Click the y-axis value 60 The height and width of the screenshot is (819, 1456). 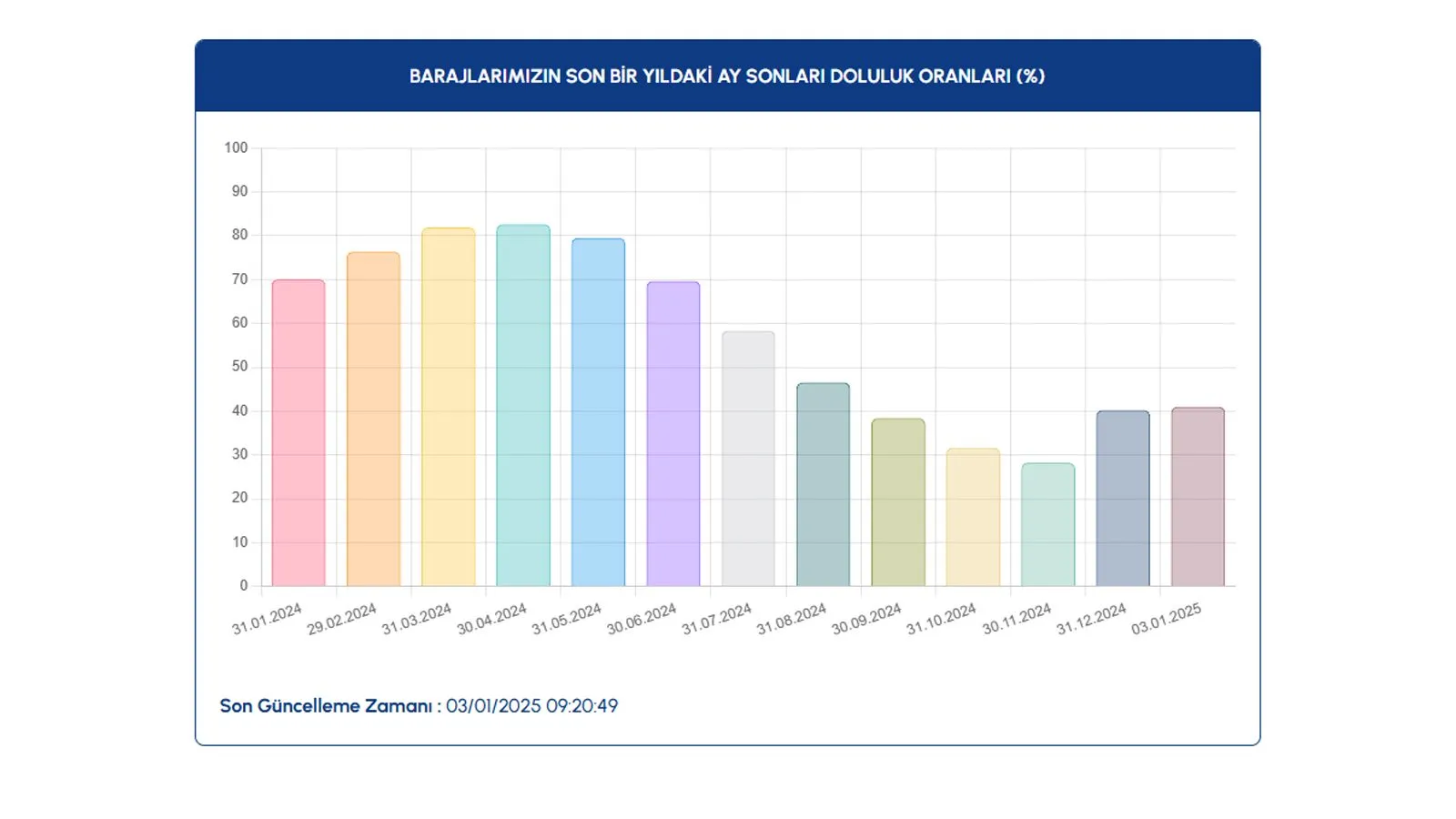[239, 323]
